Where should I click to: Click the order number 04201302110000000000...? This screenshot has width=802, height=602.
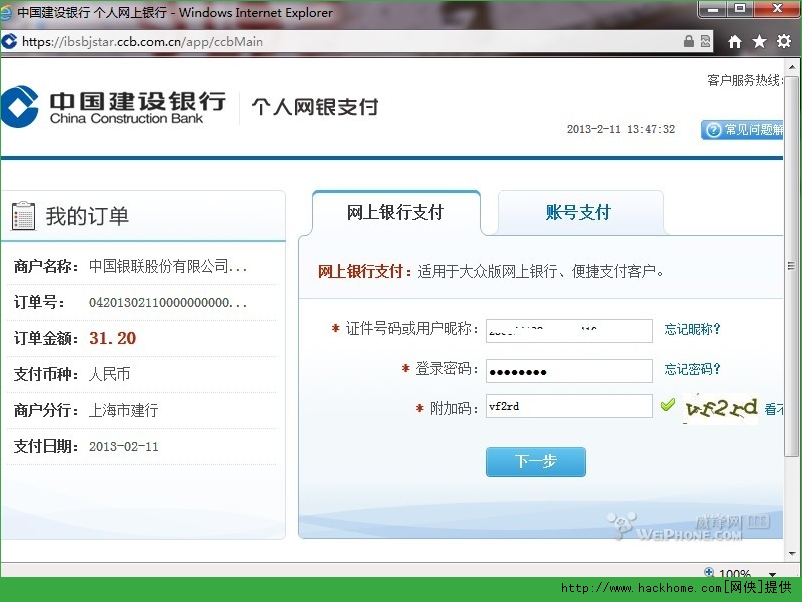tap(168, 302)
